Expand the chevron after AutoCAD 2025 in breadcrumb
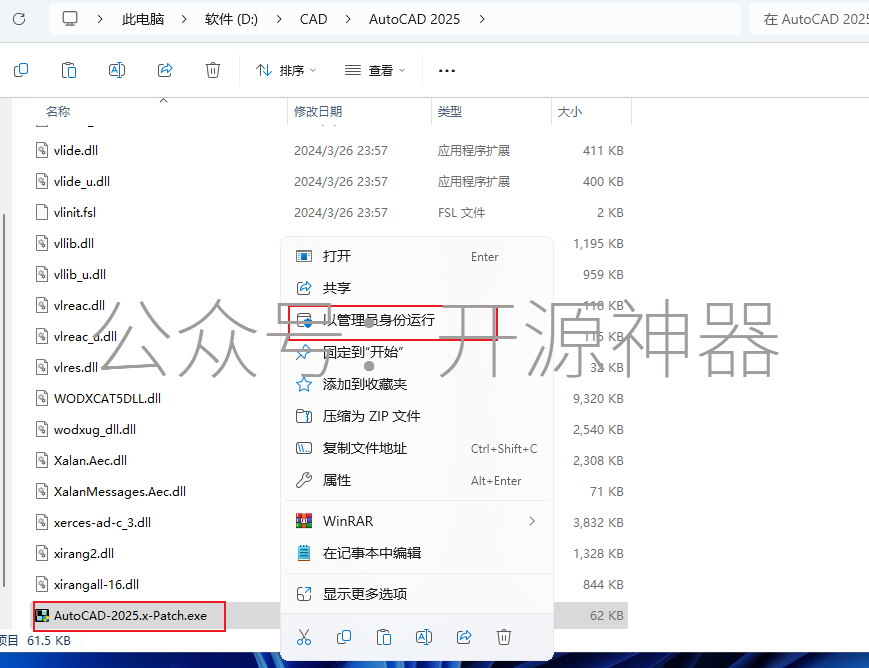Image resolution: width=869 pixels, height=668 pixels. point(482,19)
